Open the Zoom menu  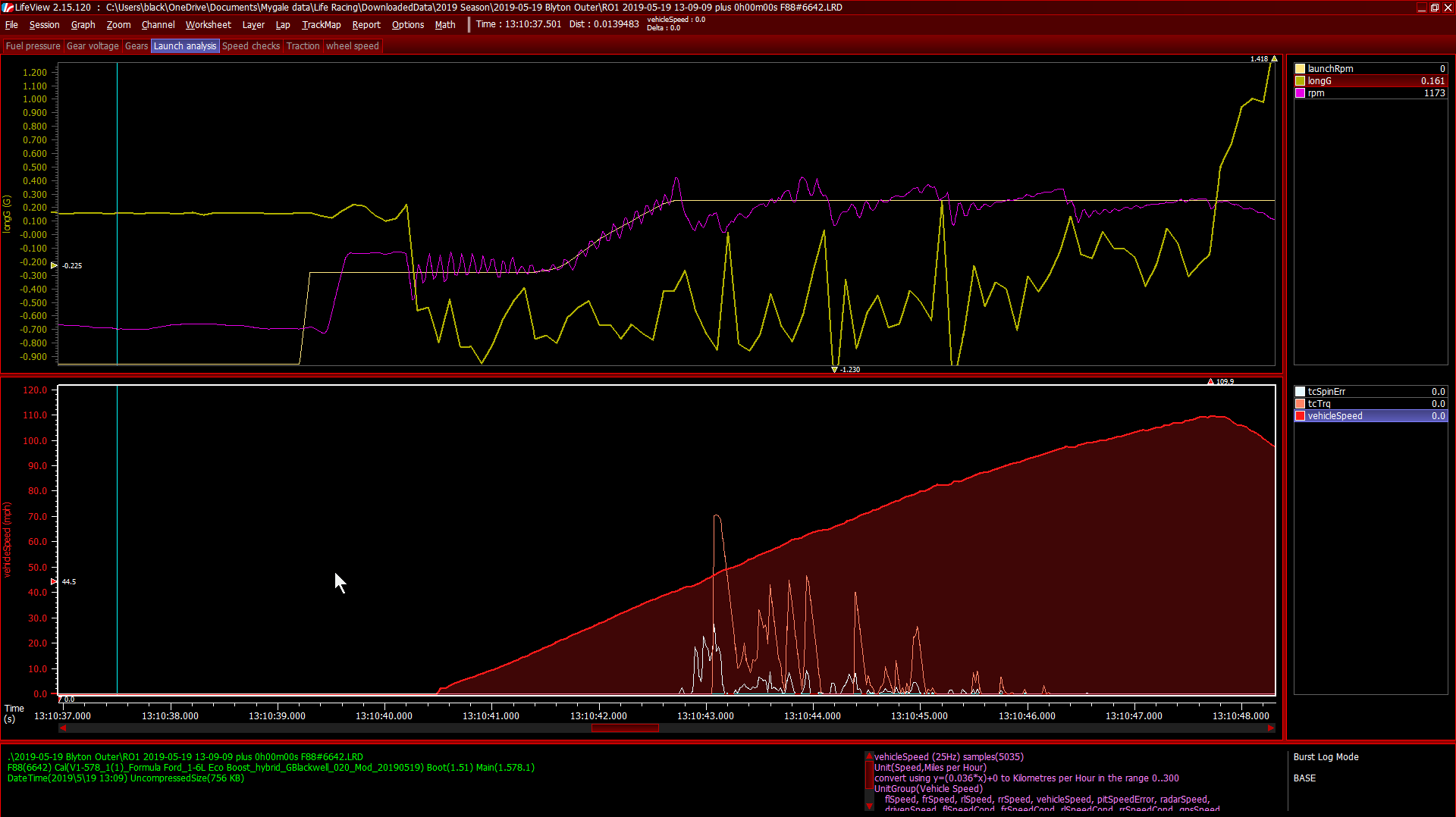(118, 25)
